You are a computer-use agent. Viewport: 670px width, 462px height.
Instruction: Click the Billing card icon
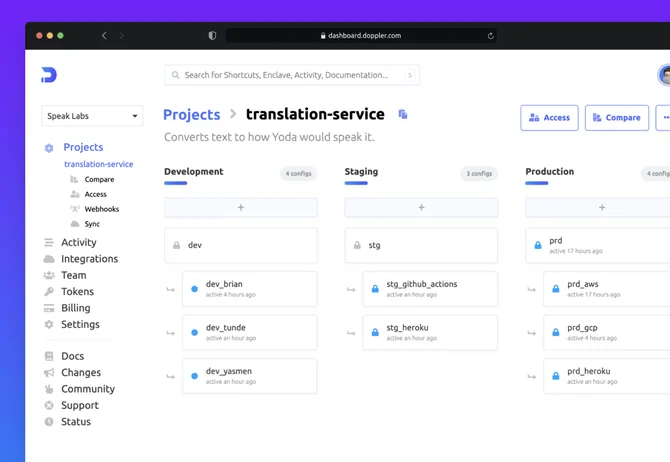tap(49, 308)
